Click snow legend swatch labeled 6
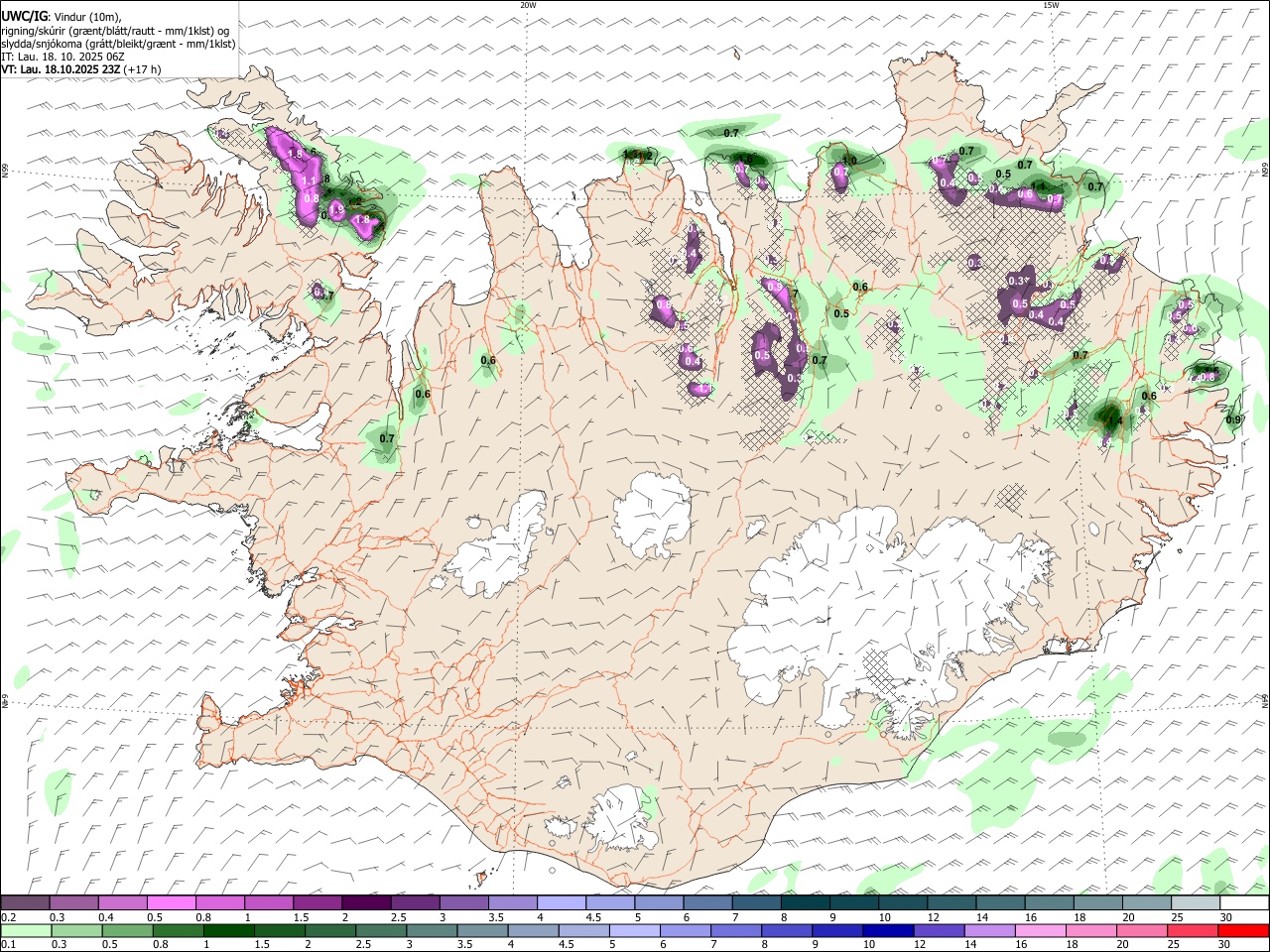This screenshot has height=952, width=1270. (x=705, y=902)
